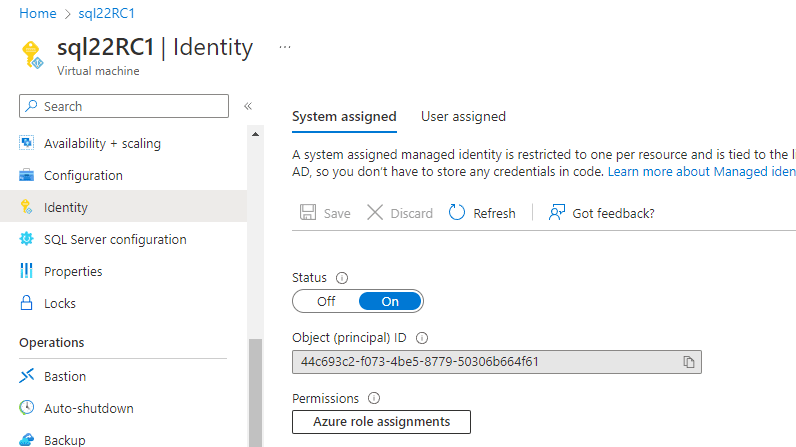Click the Object (principal) ID field

(x=496, y=362)
